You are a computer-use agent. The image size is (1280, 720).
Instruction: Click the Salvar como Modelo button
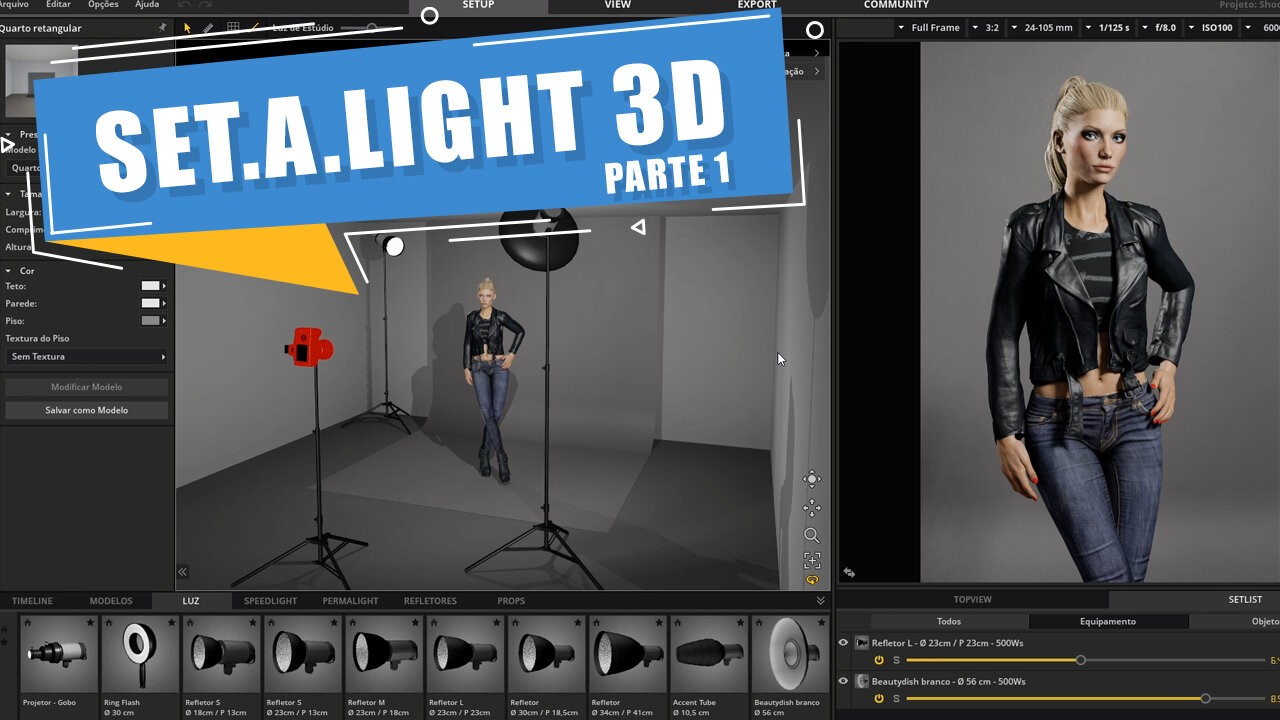click(87, 410)
